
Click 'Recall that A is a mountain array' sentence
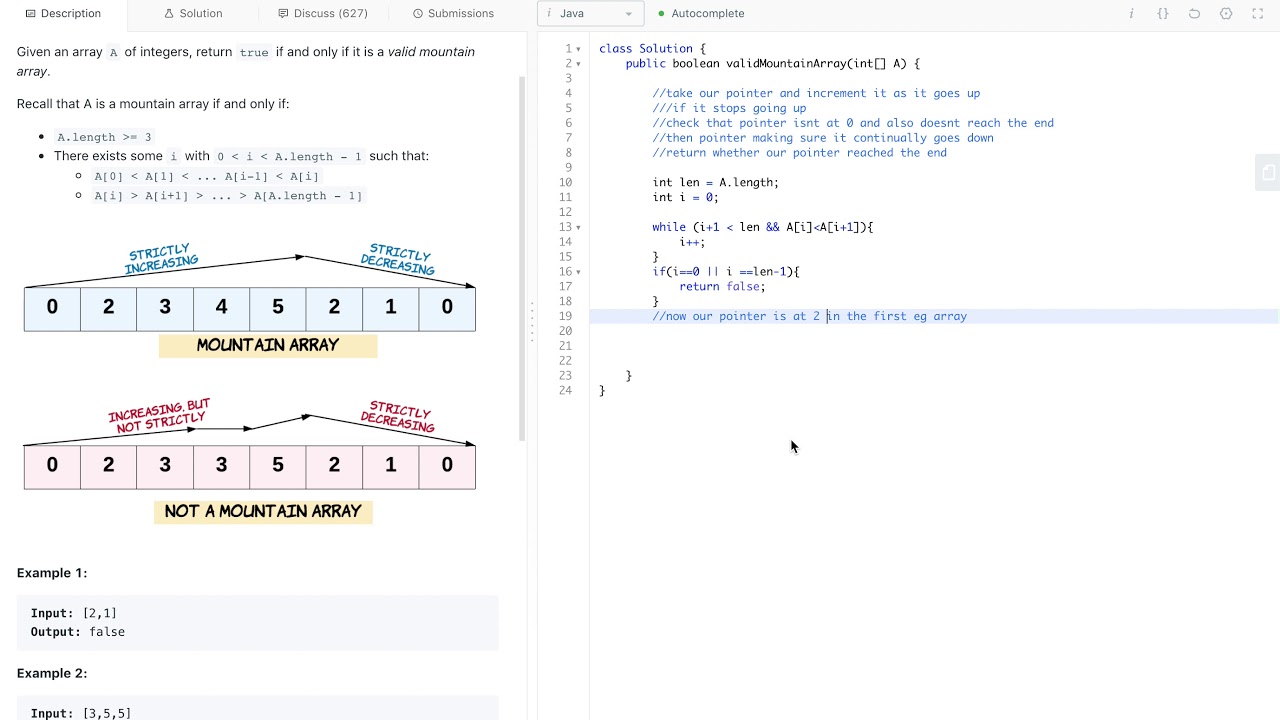[x=153, y=104]
